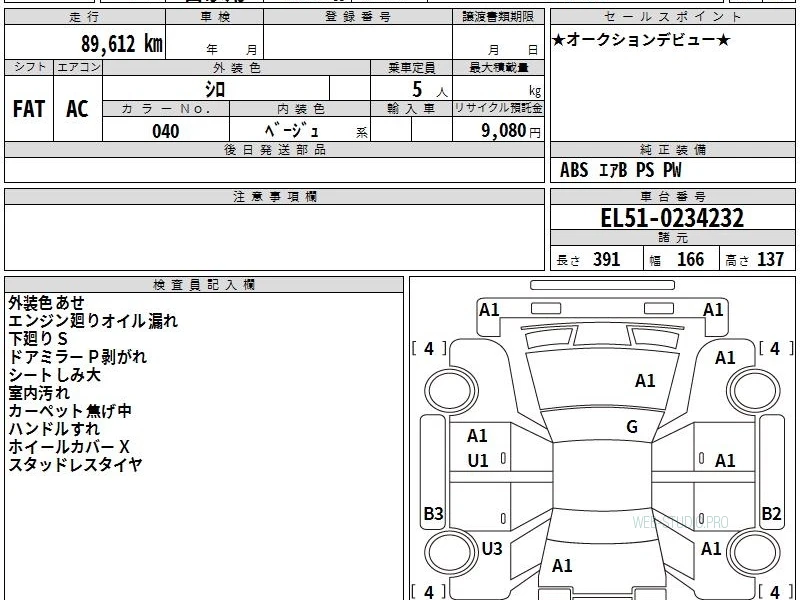Screen dimensions: 800x600
Task: Click the note ホイールカバーX
Action: (69, 447)
